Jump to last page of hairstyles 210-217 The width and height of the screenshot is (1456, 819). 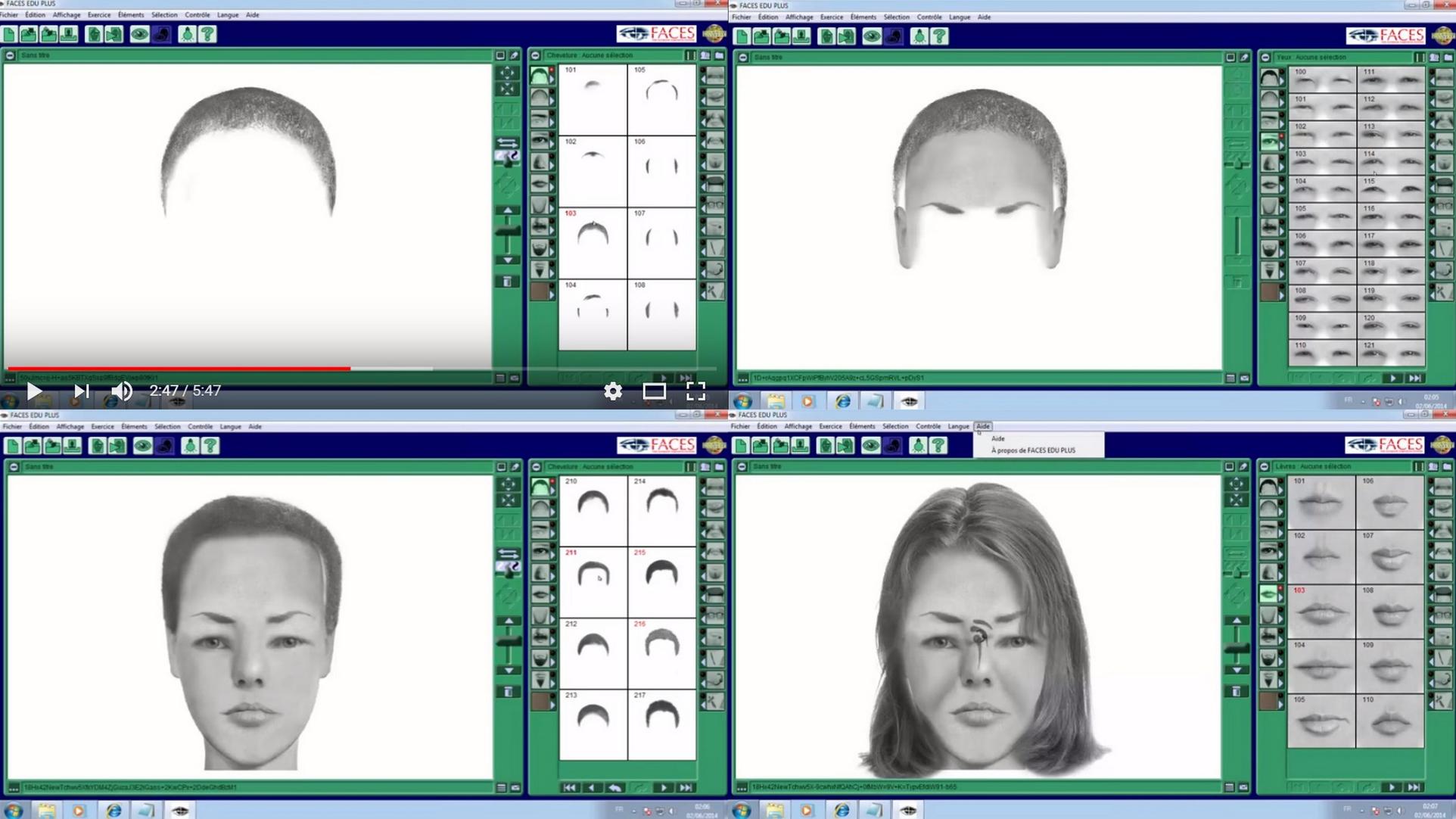[686, 787]
